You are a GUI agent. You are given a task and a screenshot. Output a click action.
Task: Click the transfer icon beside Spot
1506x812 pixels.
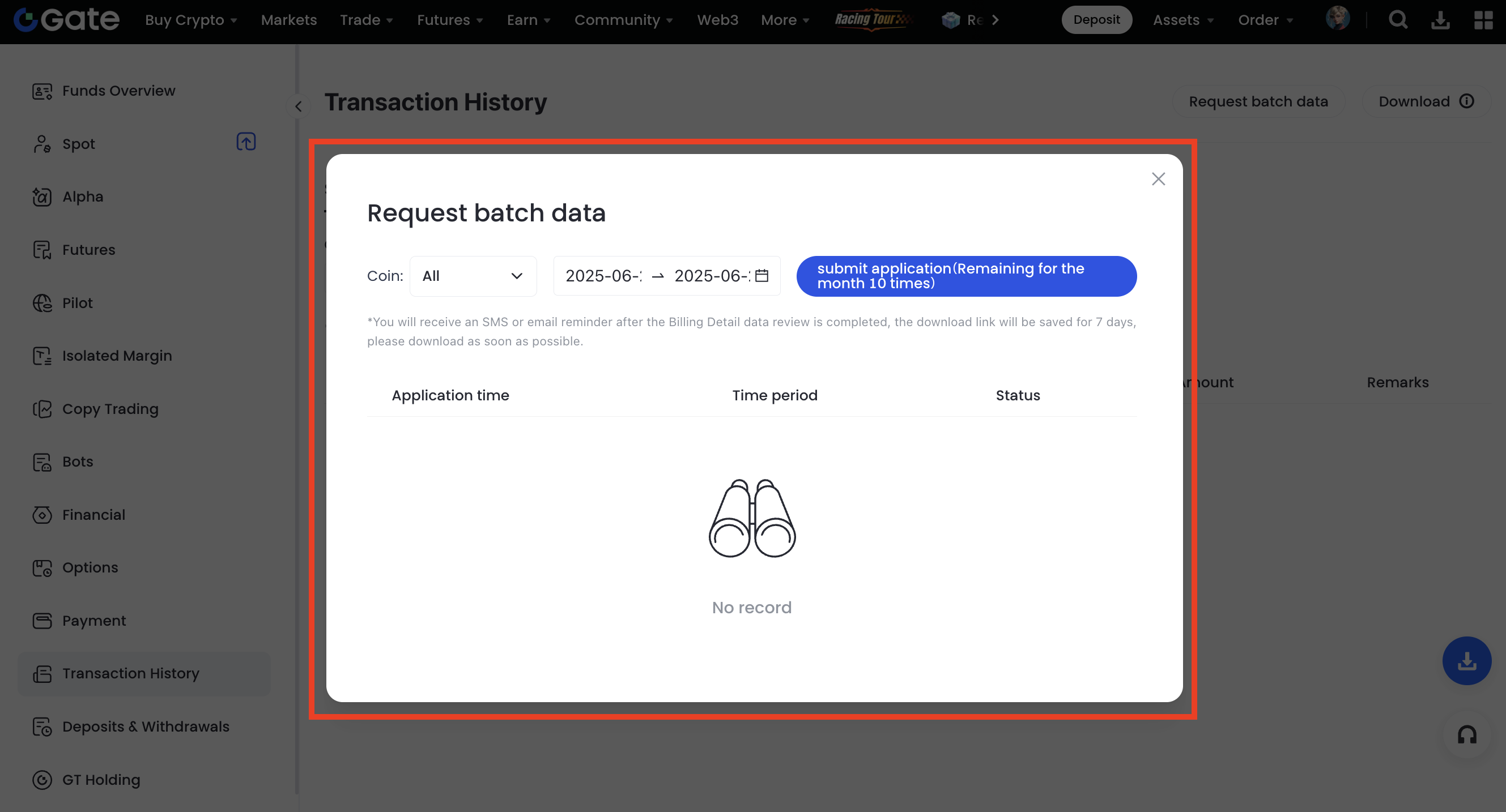pyautogui.click(x=246, y=142)
